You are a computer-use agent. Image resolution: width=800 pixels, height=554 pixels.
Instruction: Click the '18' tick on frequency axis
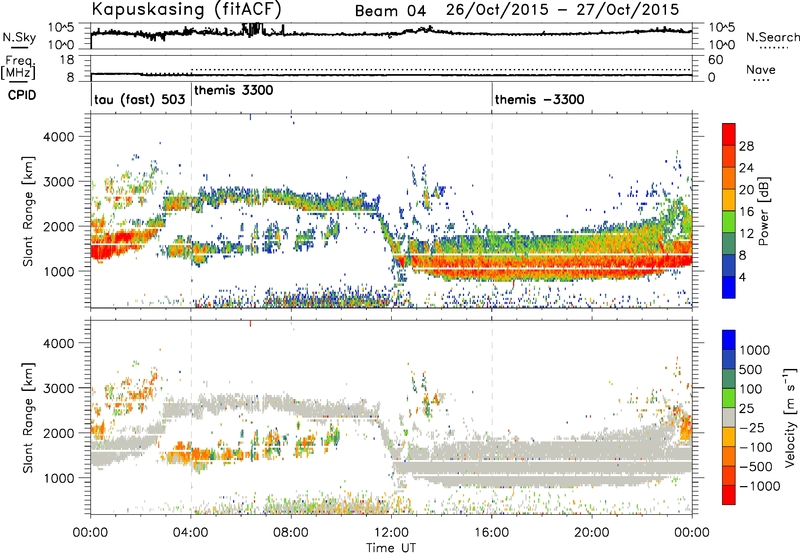[x=67, y=60]
